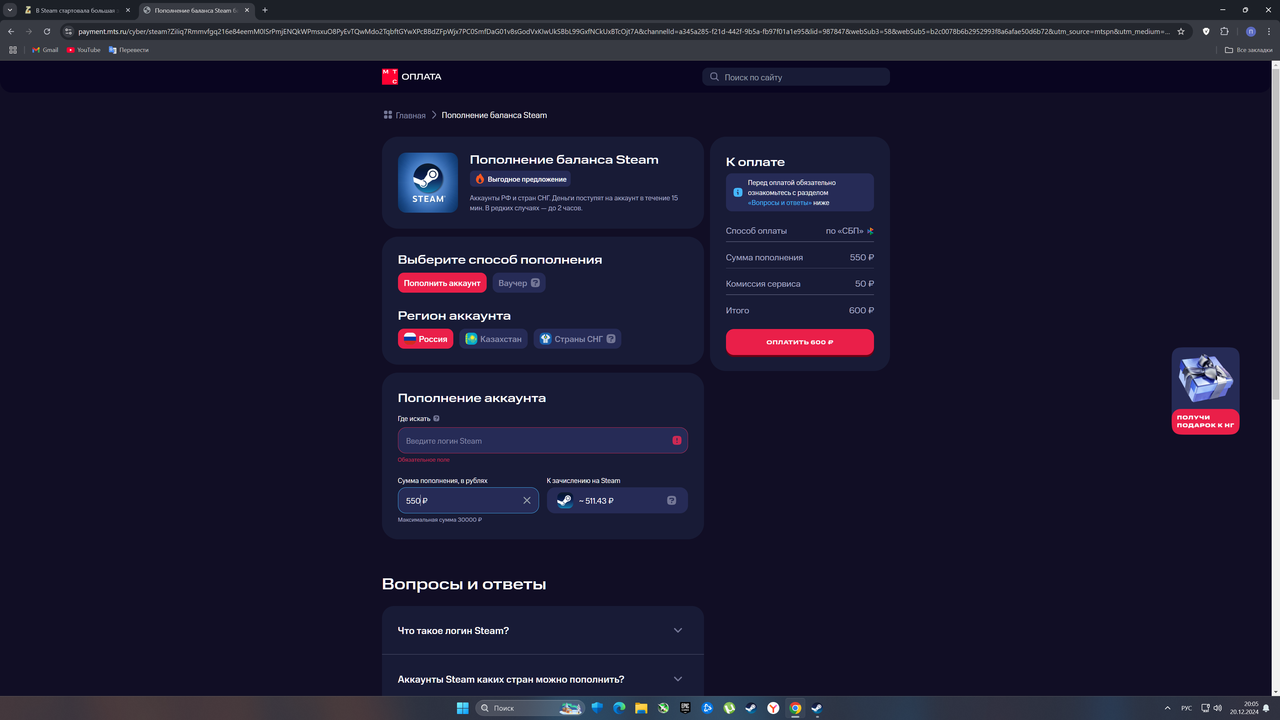
Task: Select Пополнить аккаунт top-up method
Action: pos(442,283)
